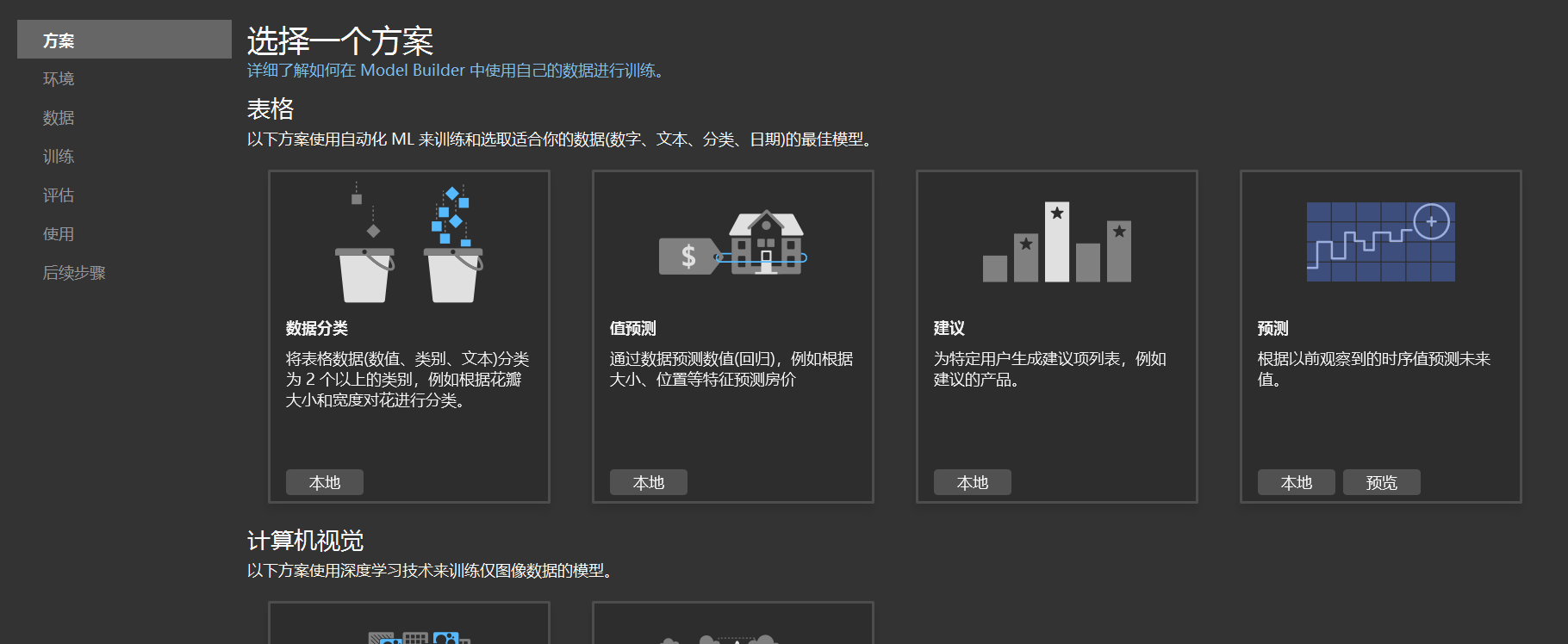The height and width of the screenshot is (644, 1568).
Task: Open the 评估 step
Action: click(59, 195)
